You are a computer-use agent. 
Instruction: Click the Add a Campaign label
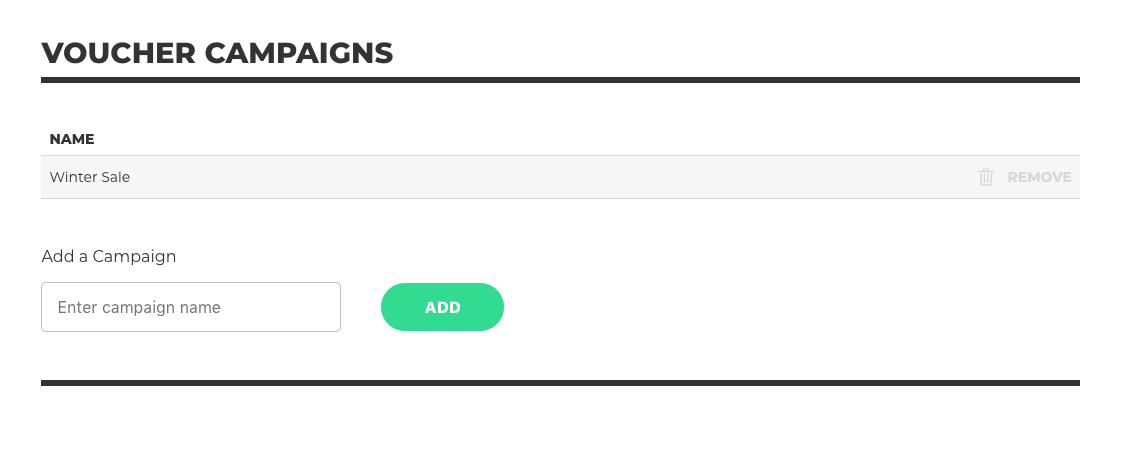[109, 256]
